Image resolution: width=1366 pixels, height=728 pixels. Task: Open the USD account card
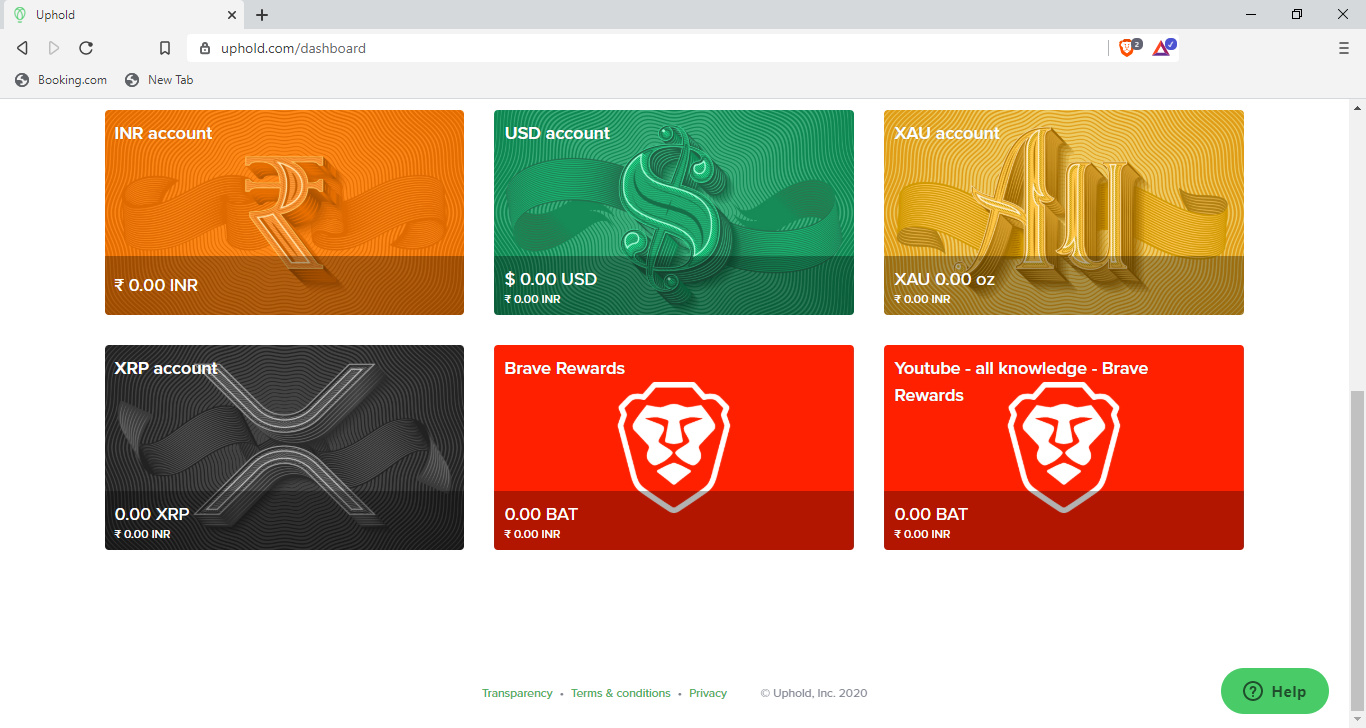pos(674,212)
